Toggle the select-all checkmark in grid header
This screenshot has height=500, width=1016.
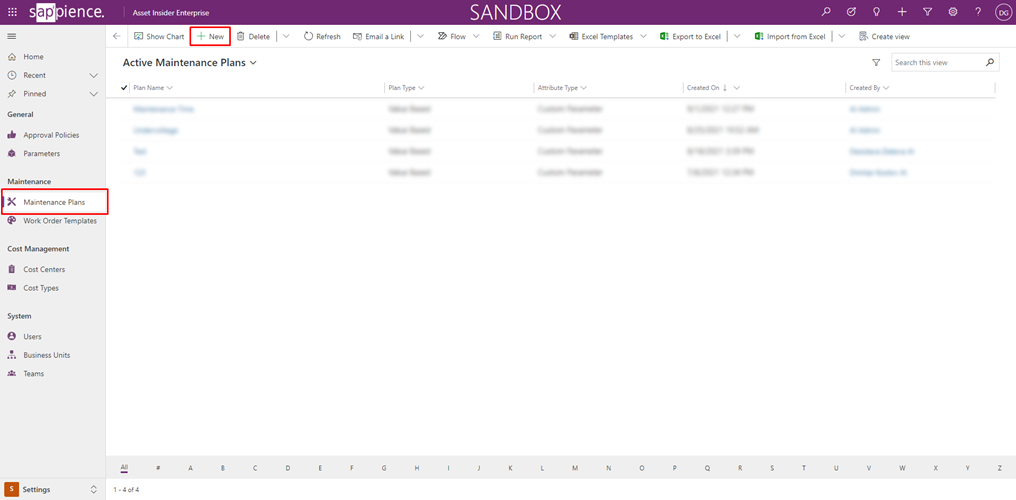pyautogui.click(x=124, y=88)
